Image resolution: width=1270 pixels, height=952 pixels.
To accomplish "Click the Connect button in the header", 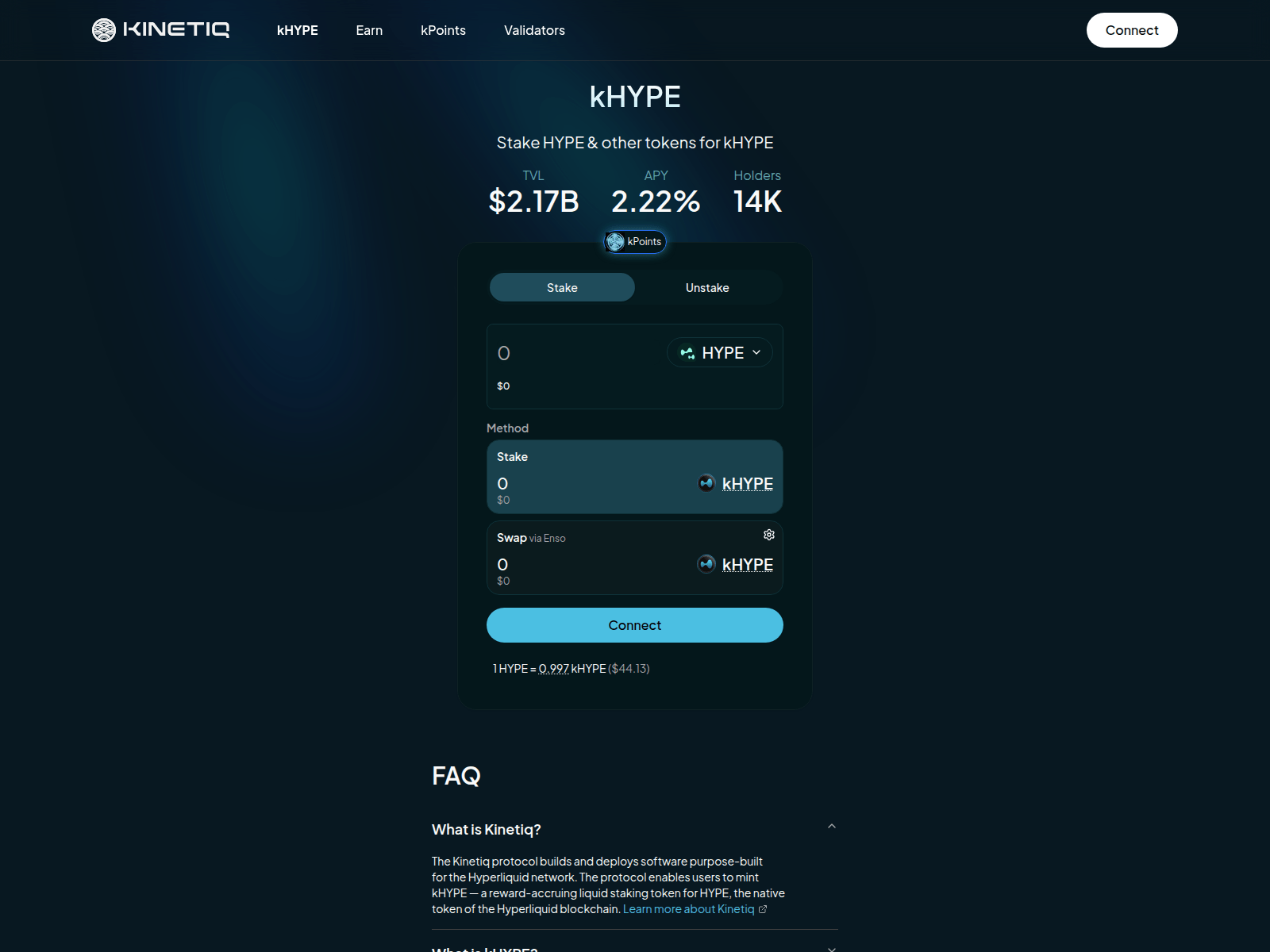I will (1132, 30).
